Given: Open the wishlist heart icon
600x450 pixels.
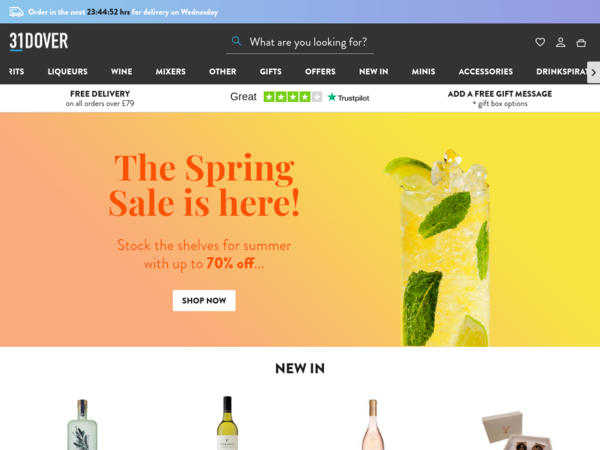Looking at the screenshot, I should [x=540, y=42].
